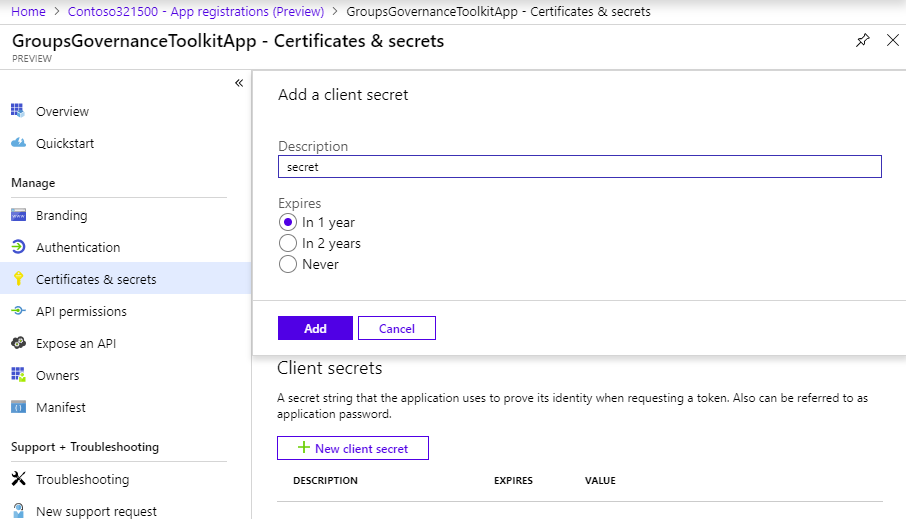Open Troubleshooting under Support section
The width and height of the screenshot is (906, 519).
pyautogui.click(x=82, y=479)
